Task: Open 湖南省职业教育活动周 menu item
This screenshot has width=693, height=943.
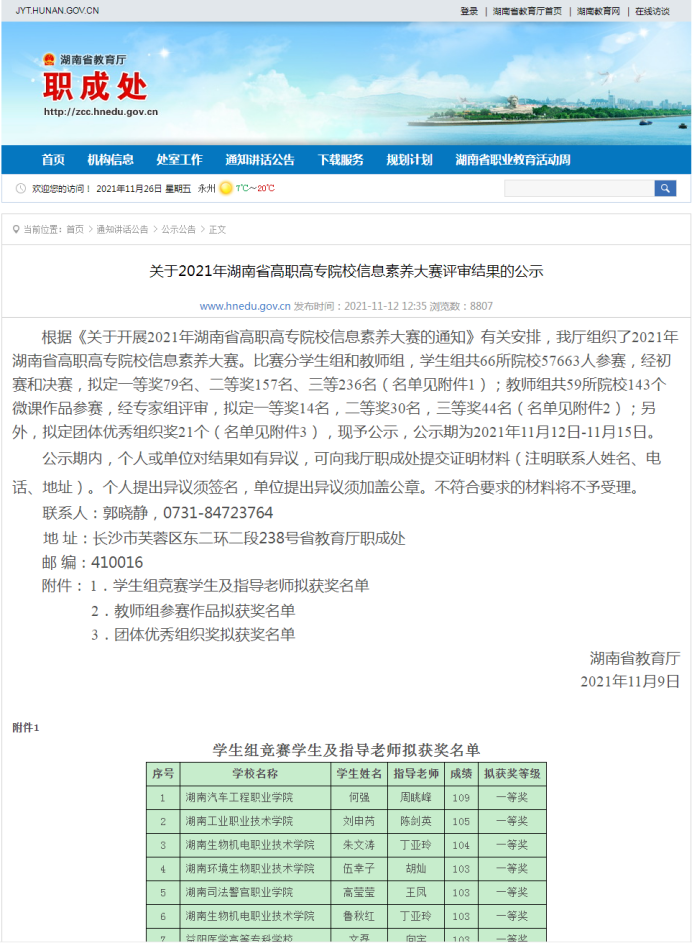Action: 513,160
